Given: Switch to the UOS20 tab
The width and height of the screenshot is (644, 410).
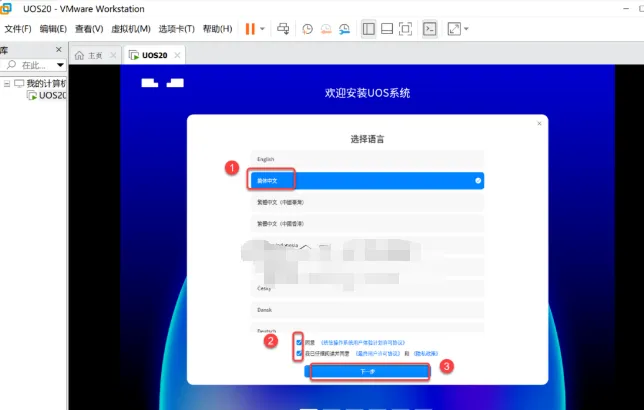Looking at the screenshot, I should (154, 55).
